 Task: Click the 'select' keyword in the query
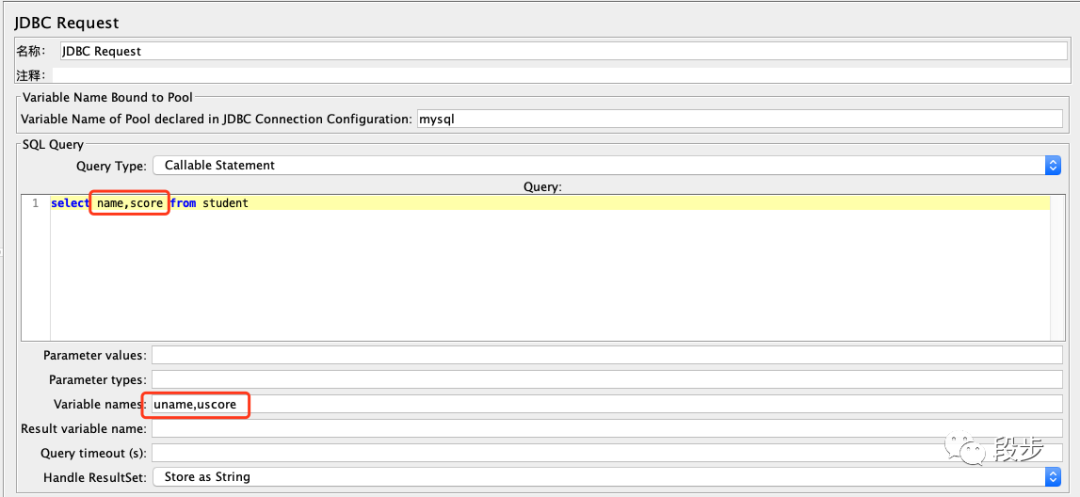70,204
